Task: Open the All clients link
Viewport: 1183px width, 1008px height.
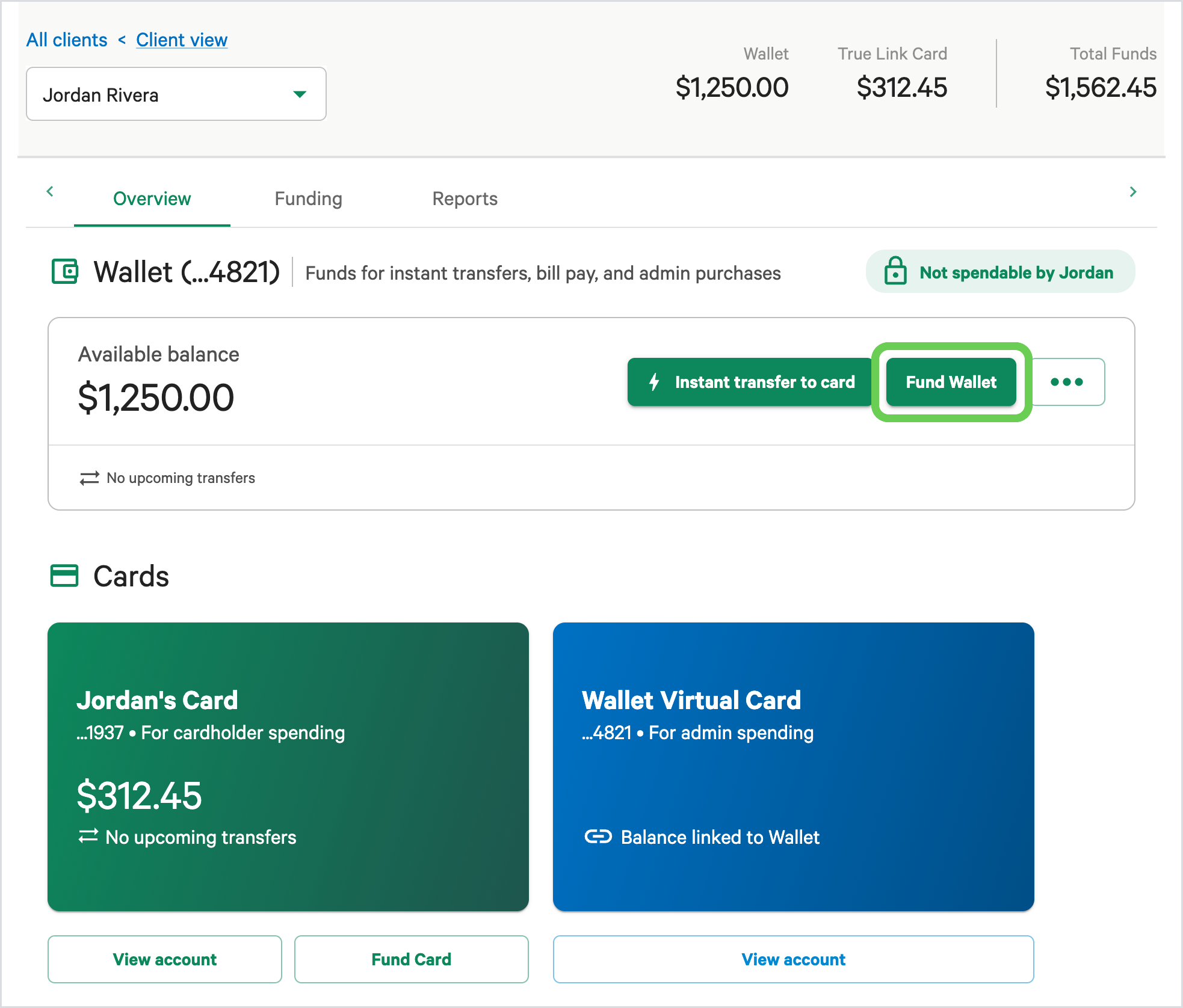Action: point(67,40)
